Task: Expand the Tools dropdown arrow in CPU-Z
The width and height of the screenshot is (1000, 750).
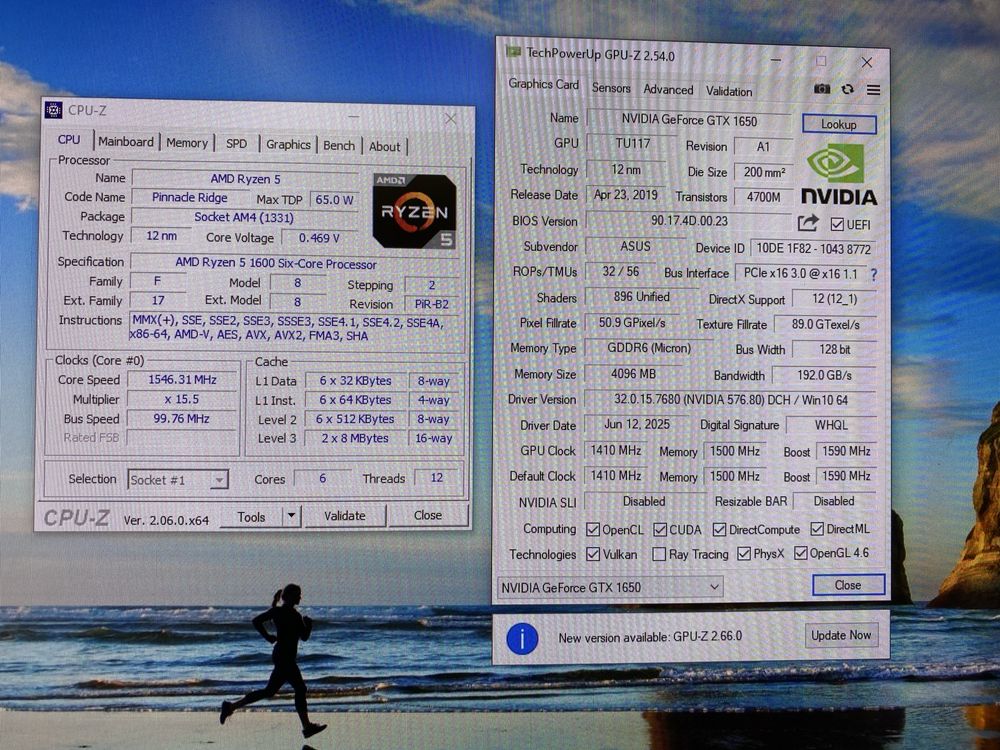Action: [x=291, y=516]
